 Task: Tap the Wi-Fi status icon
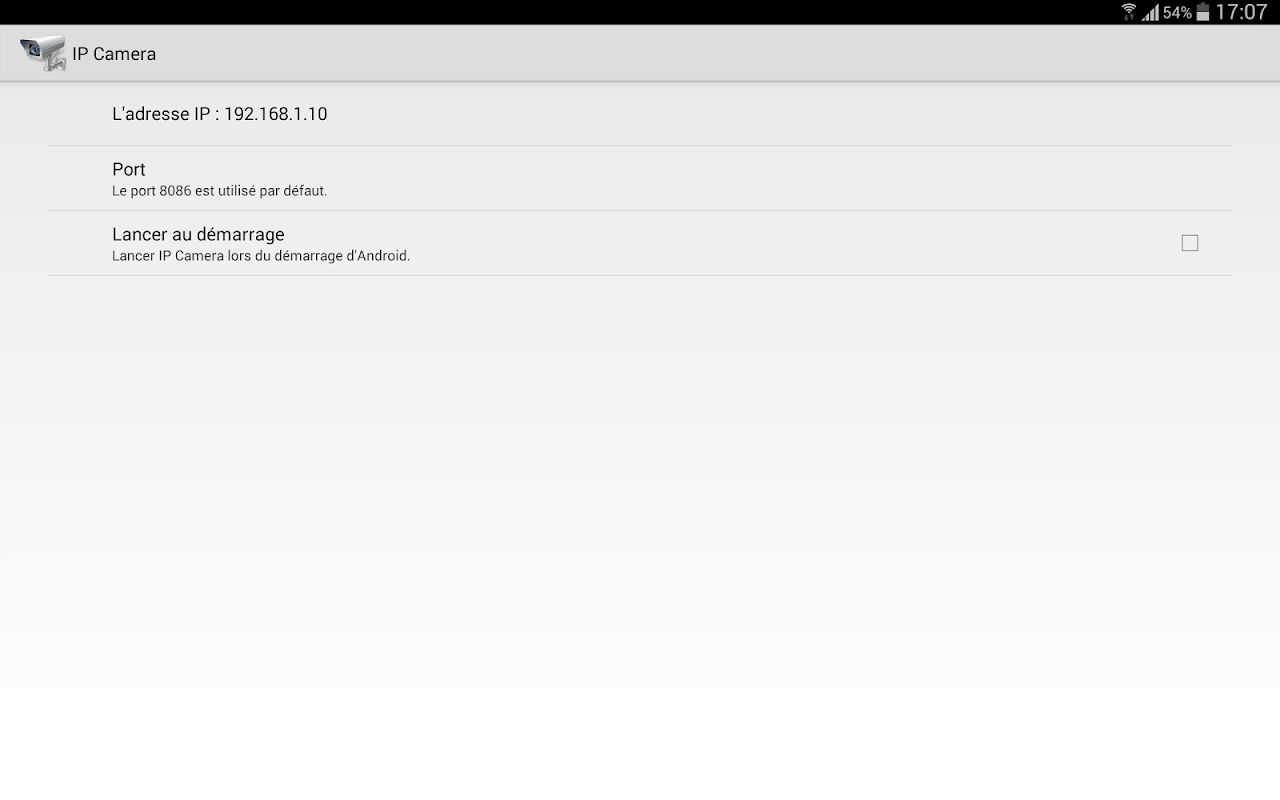pos(1129,12)
